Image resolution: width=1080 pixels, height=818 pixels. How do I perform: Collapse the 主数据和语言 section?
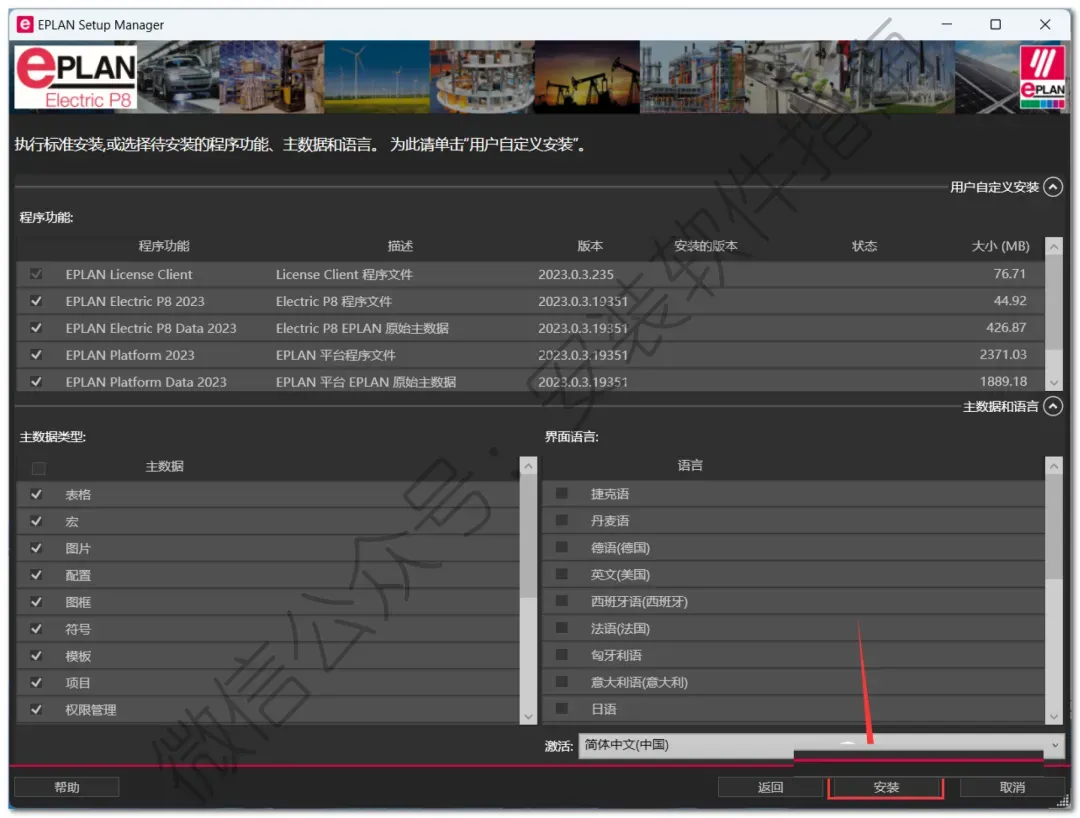[x=1052, y=406]
